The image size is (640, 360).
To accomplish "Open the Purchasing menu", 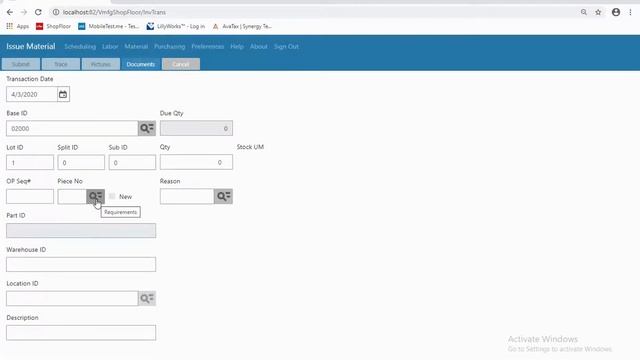I will pos(169,47).
